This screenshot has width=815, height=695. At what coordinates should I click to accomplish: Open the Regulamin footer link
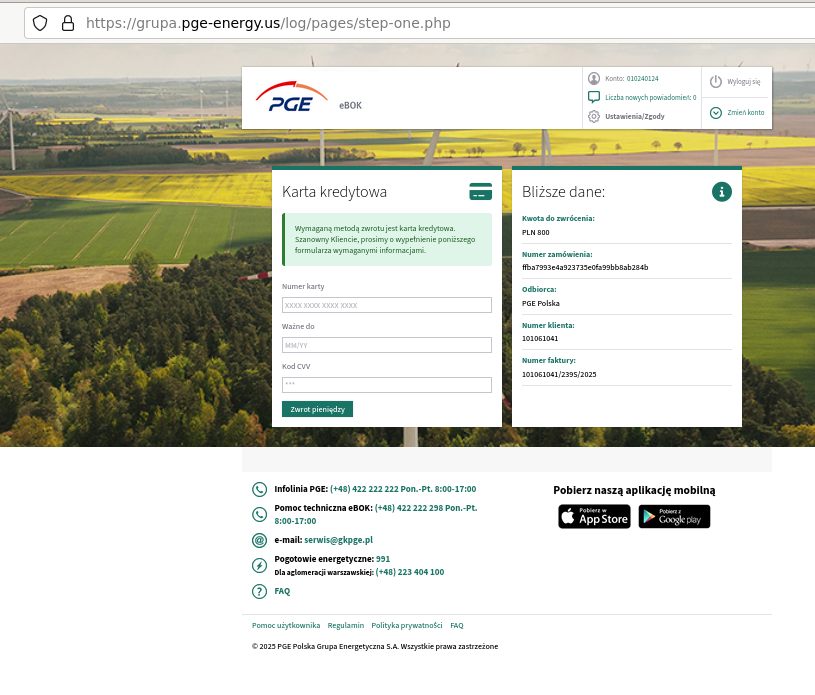pyautogui.click(x=346, y=625)
